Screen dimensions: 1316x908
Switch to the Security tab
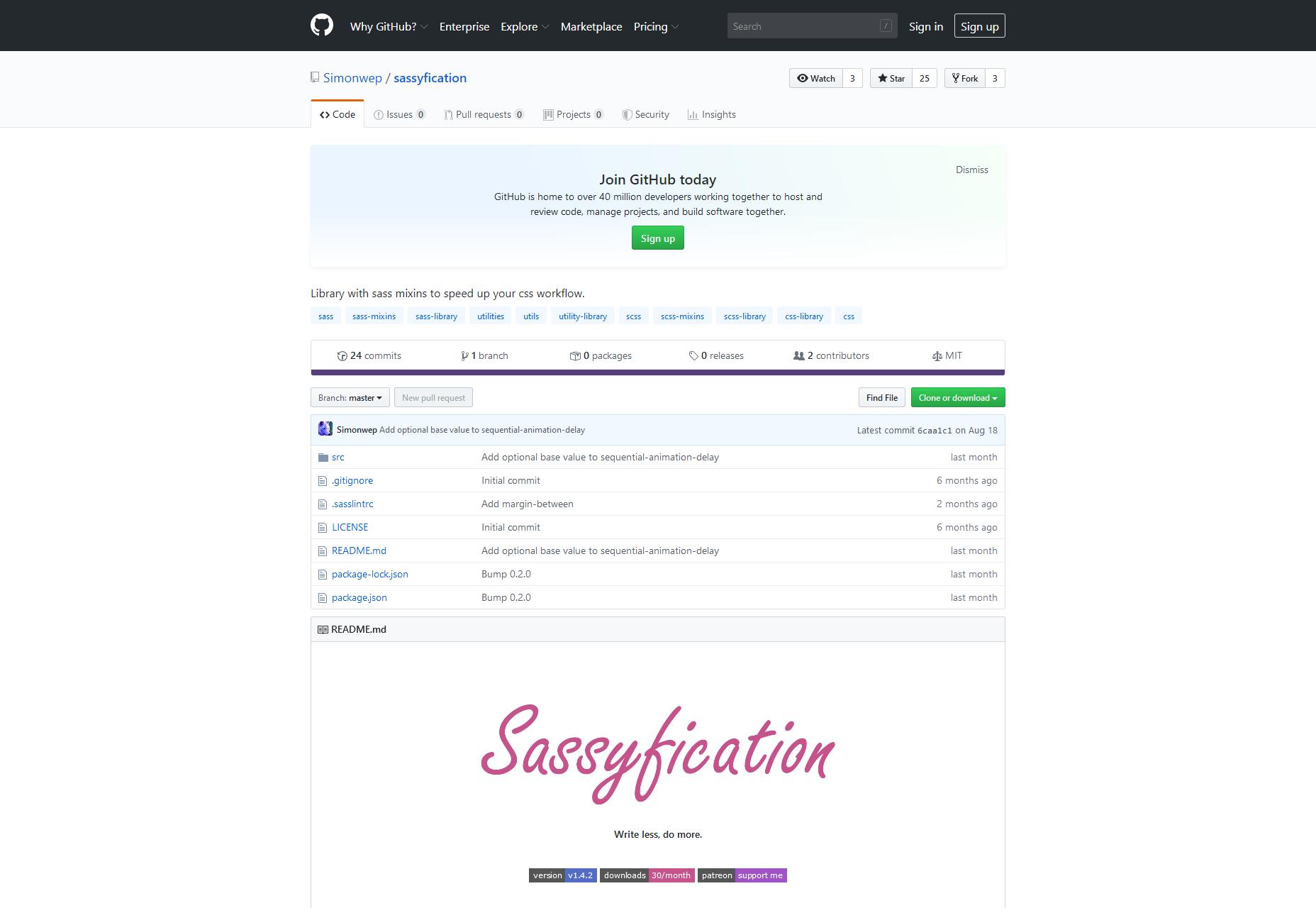[646, 114]
